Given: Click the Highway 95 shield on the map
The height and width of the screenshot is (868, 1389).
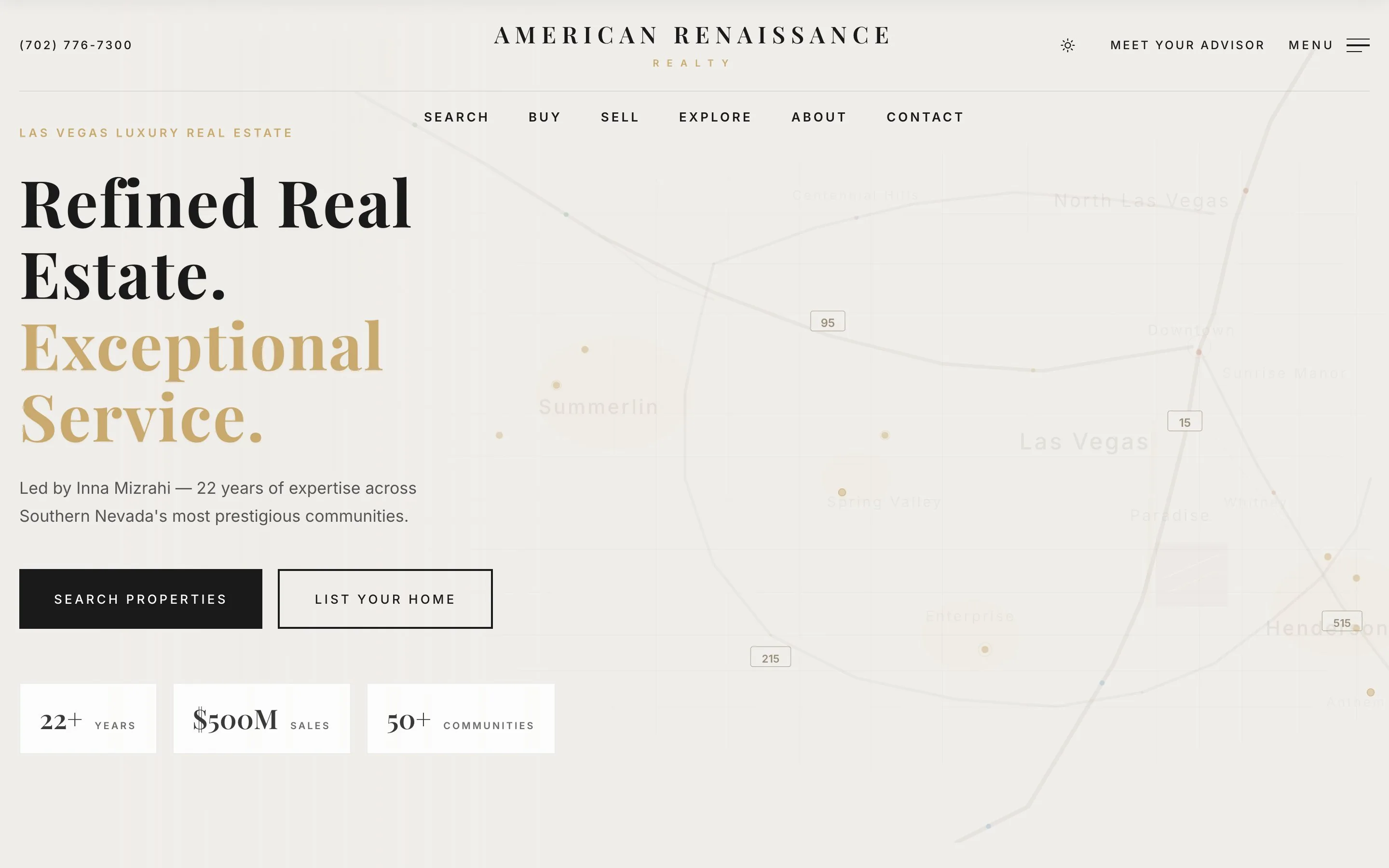Looking at the screenshot, I should click(827, 321).
